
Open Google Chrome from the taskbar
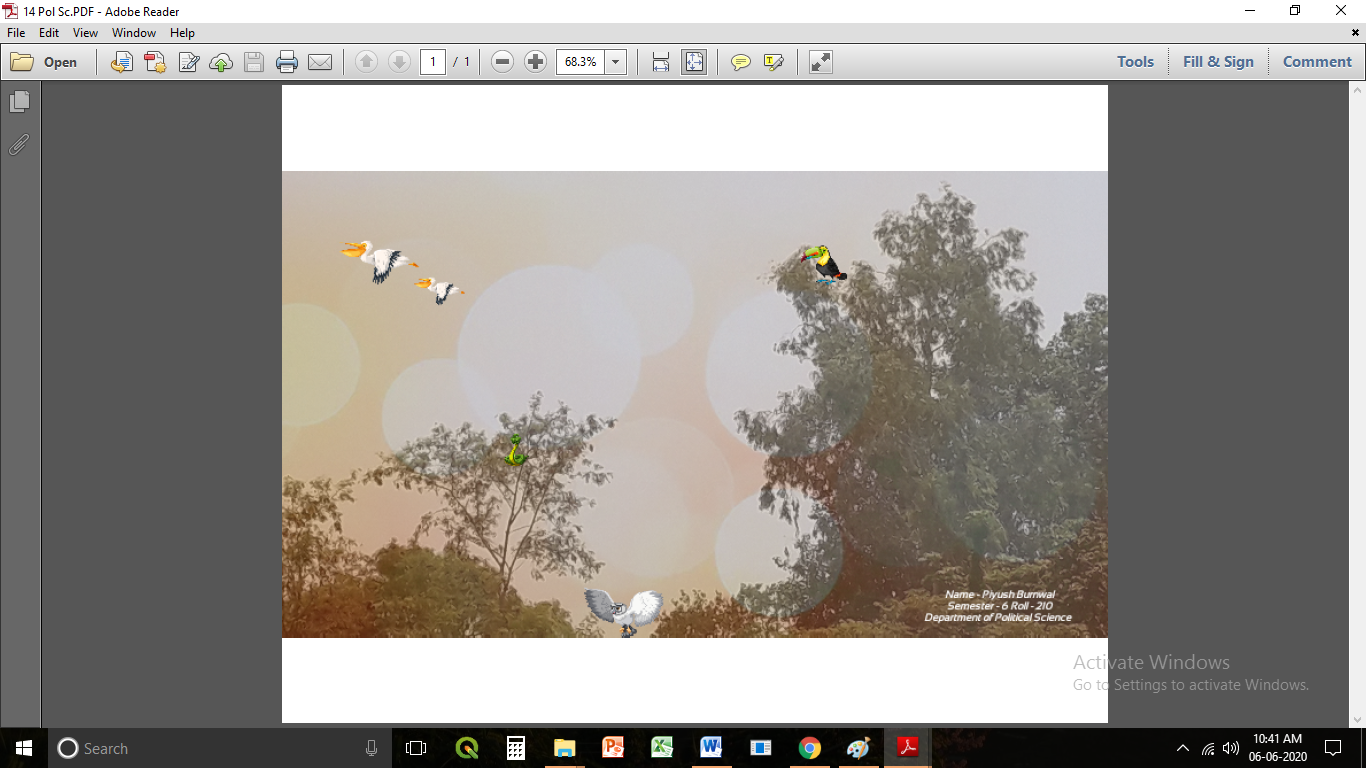point(810,748)
